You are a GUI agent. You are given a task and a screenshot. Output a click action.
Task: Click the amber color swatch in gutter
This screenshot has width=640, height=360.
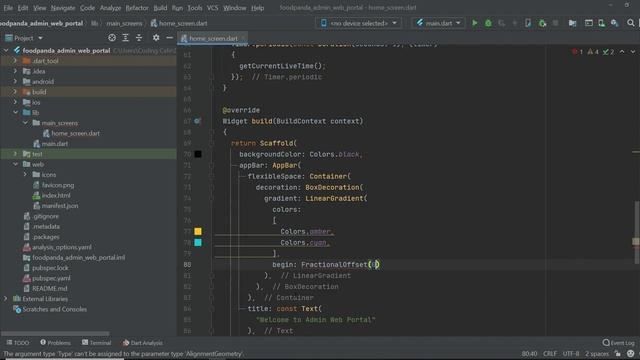198,231
